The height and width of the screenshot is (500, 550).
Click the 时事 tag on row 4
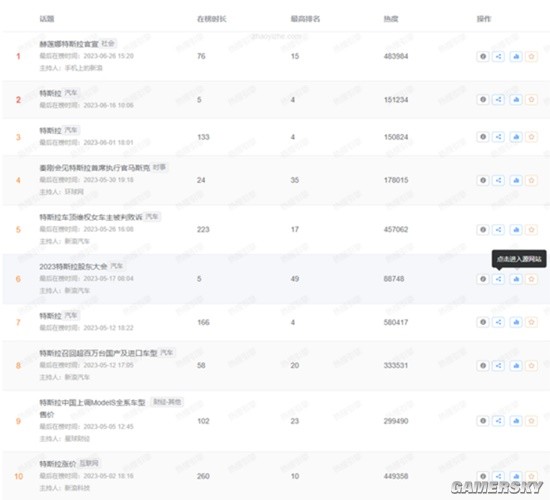coord(160,167)
